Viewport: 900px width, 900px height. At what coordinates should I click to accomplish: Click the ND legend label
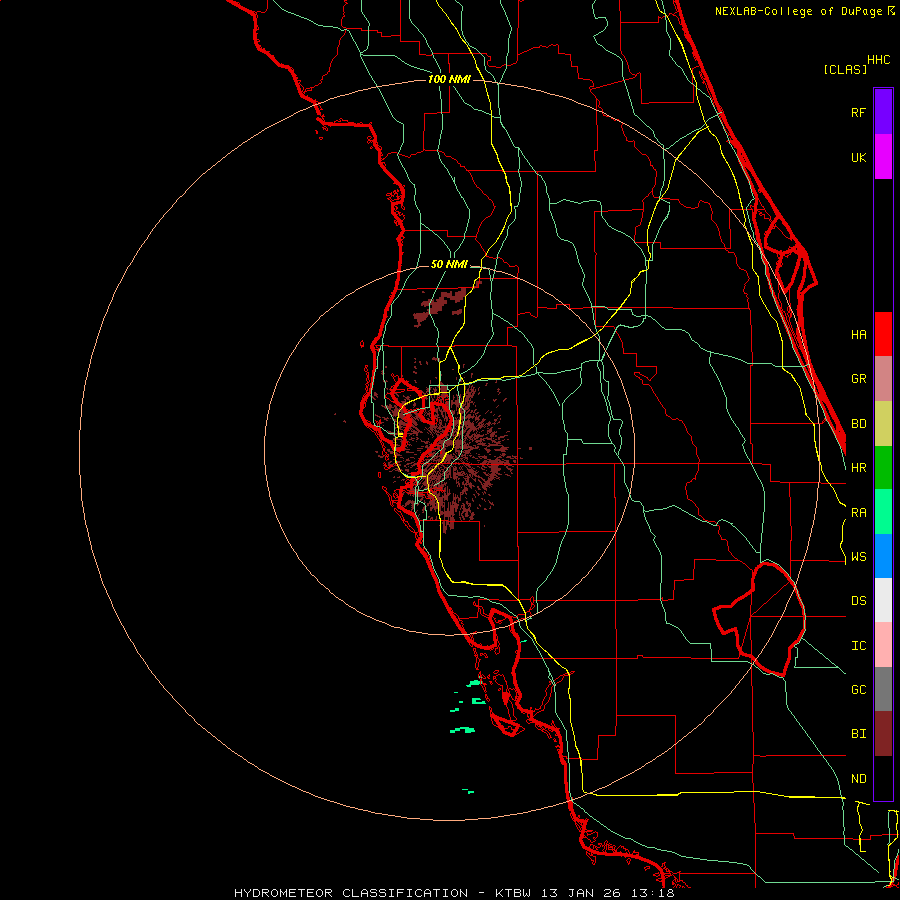(858, 779)
